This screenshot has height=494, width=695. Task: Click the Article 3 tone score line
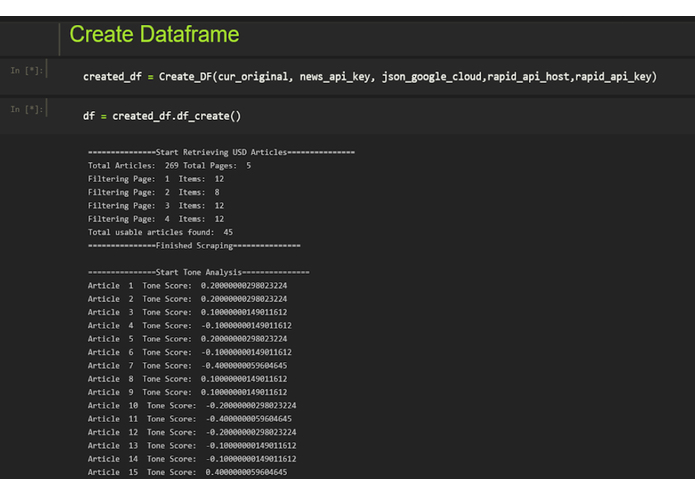pyautogui.click(x=187, y=312)
